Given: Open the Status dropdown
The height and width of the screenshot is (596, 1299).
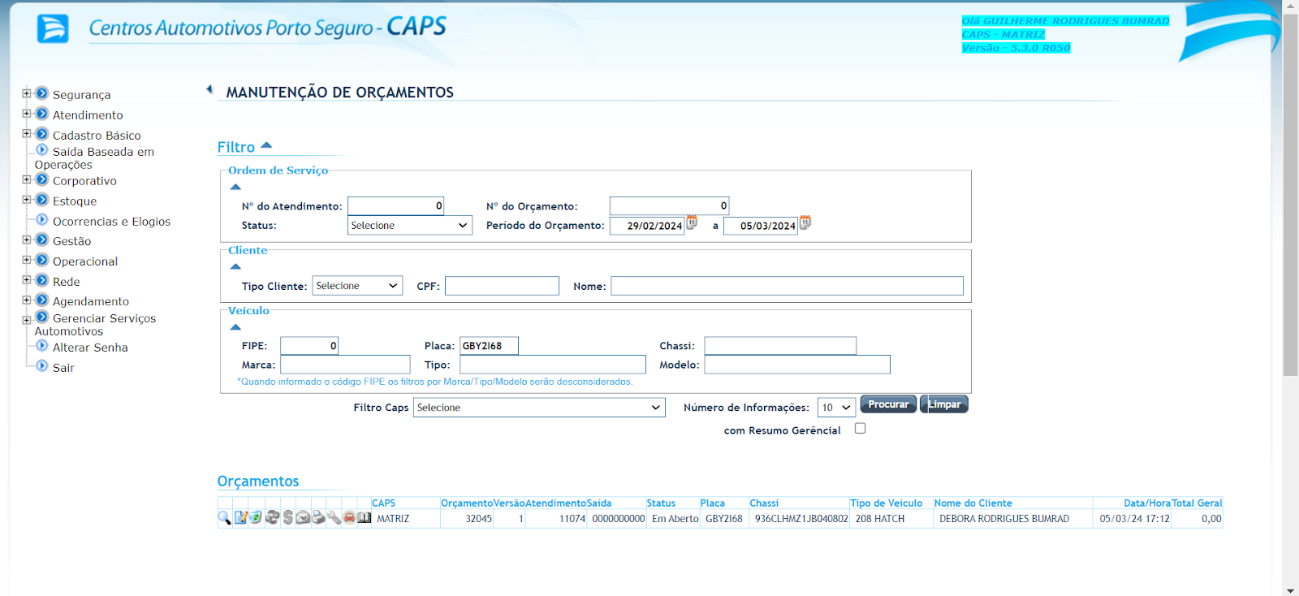Looking at the screenshot, I should click(410, 226).
